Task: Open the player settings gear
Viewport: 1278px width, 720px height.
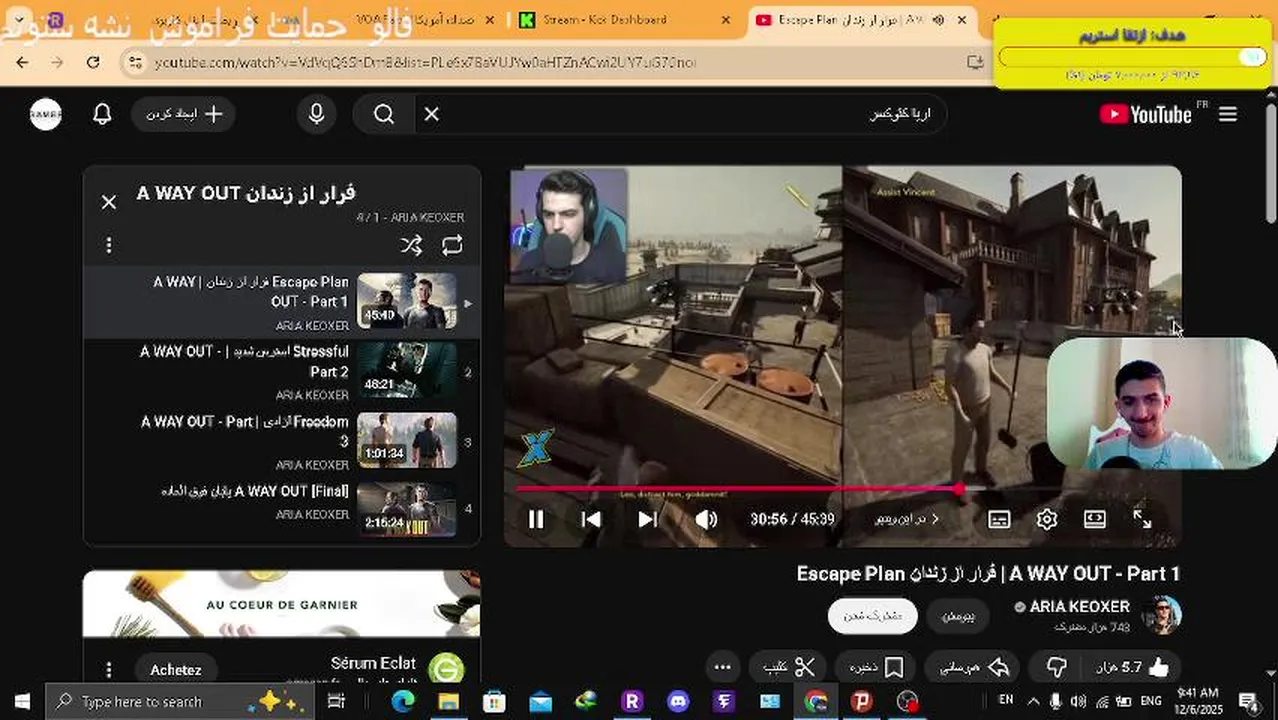Action: pyautogui.click(x=1047, y=519)
